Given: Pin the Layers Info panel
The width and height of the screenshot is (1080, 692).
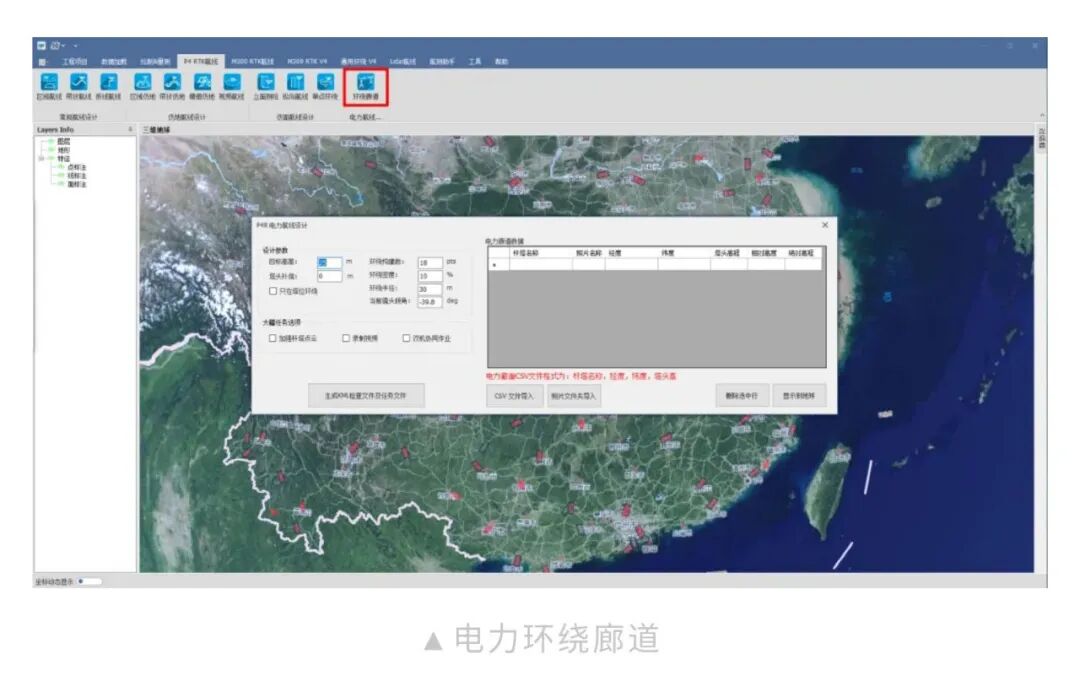Looking at the screenshot, I should pyautogui.click(x=130, y=129).
